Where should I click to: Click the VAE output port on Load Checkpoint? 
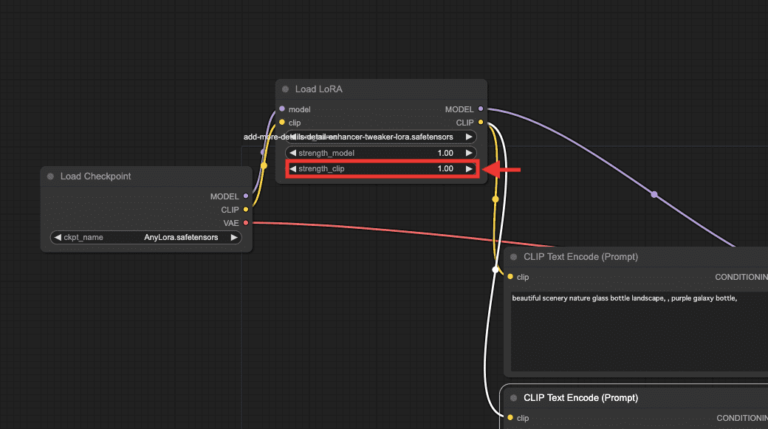click(x=246, y=223)
